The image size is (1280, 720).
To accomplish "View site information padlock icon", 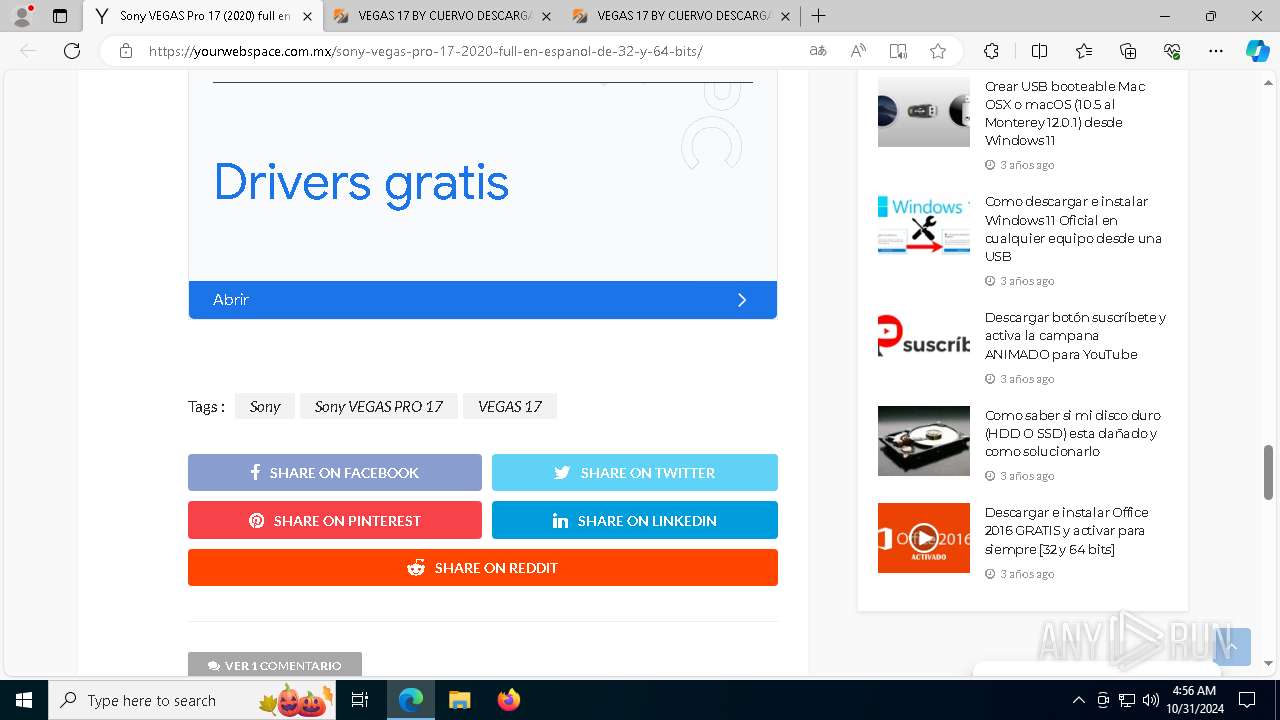I will (x=126, y=51).
